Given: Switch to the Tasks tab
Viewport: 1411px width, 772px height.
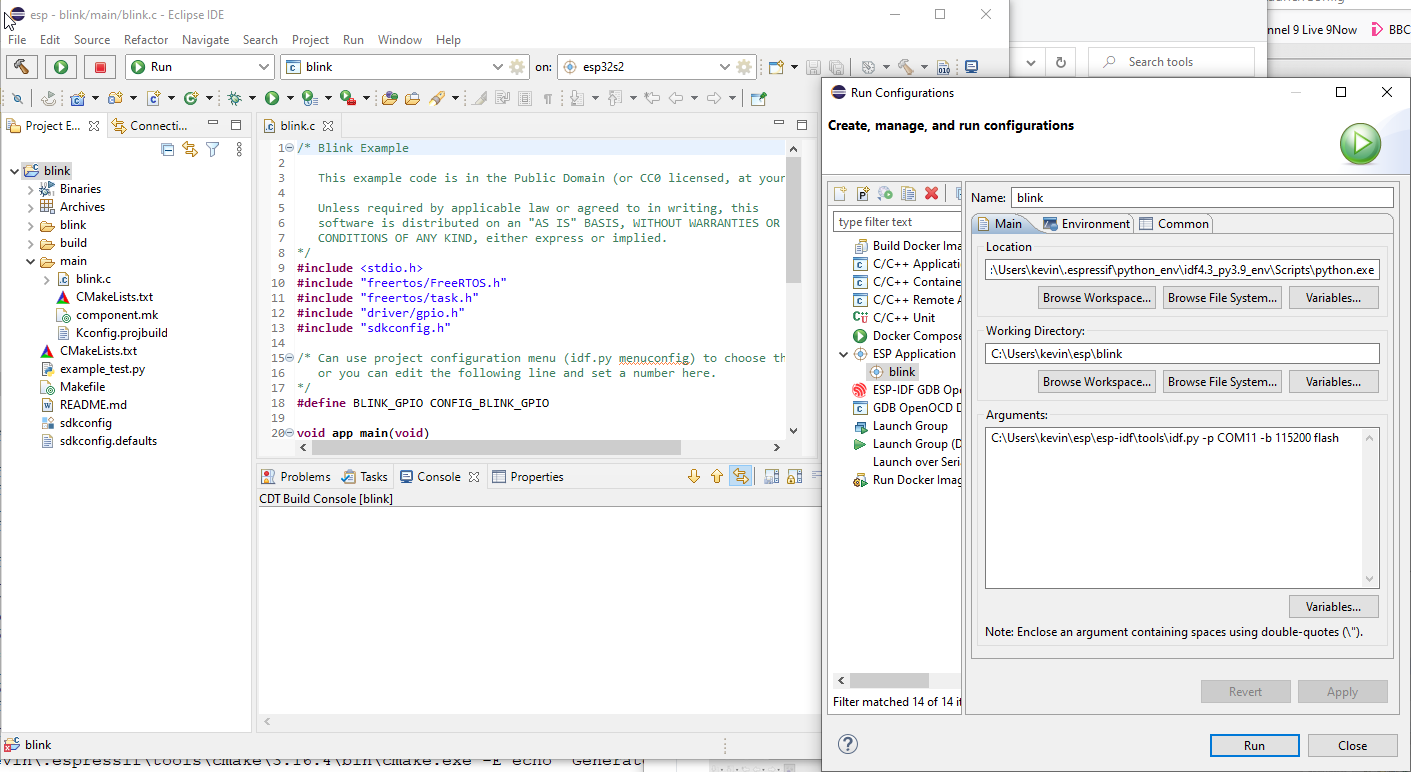Looking at the screenshot, I should tap(364, 477).
